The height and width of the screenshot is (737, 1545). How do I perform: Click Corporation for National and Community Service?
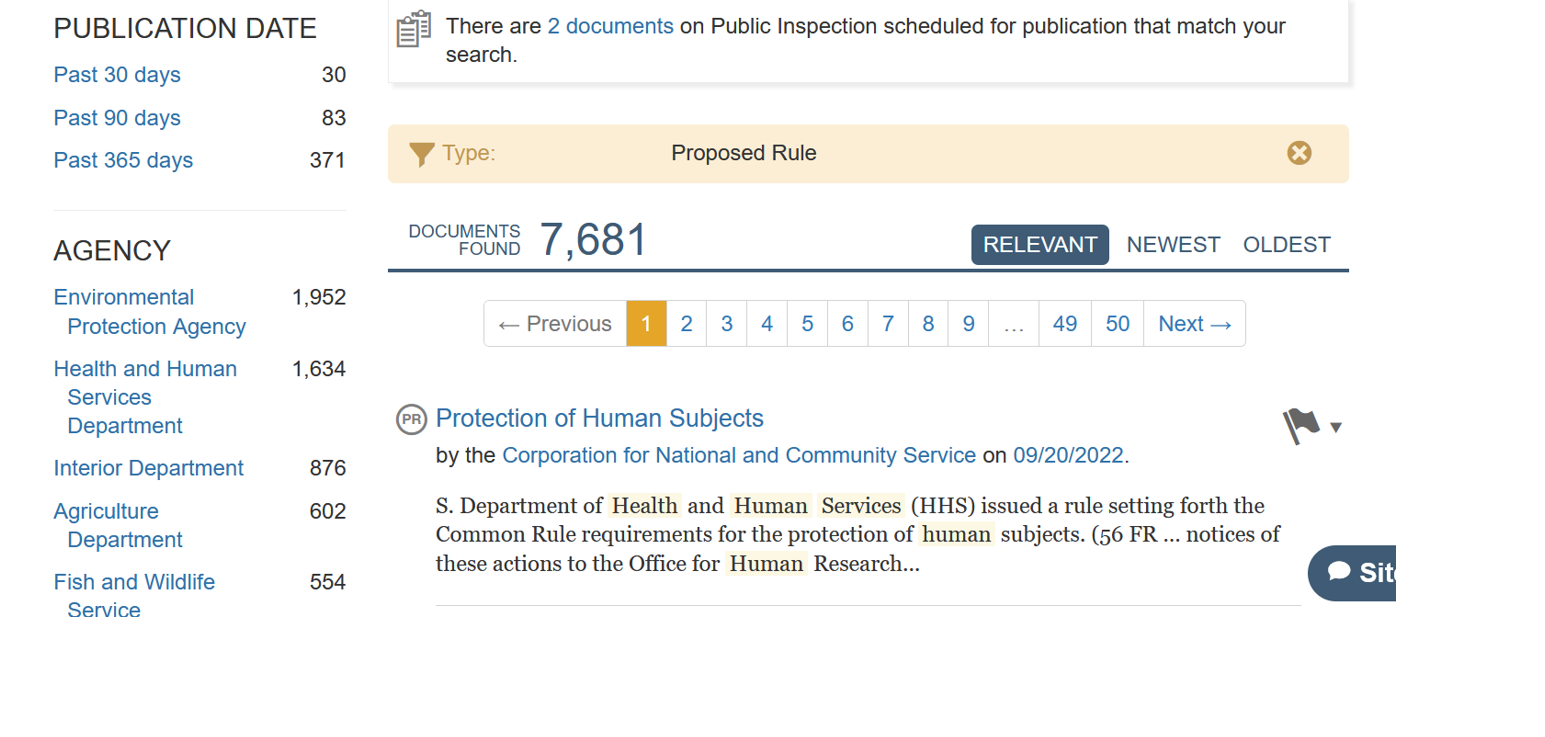pyautogui.click(x=738, y=455)
